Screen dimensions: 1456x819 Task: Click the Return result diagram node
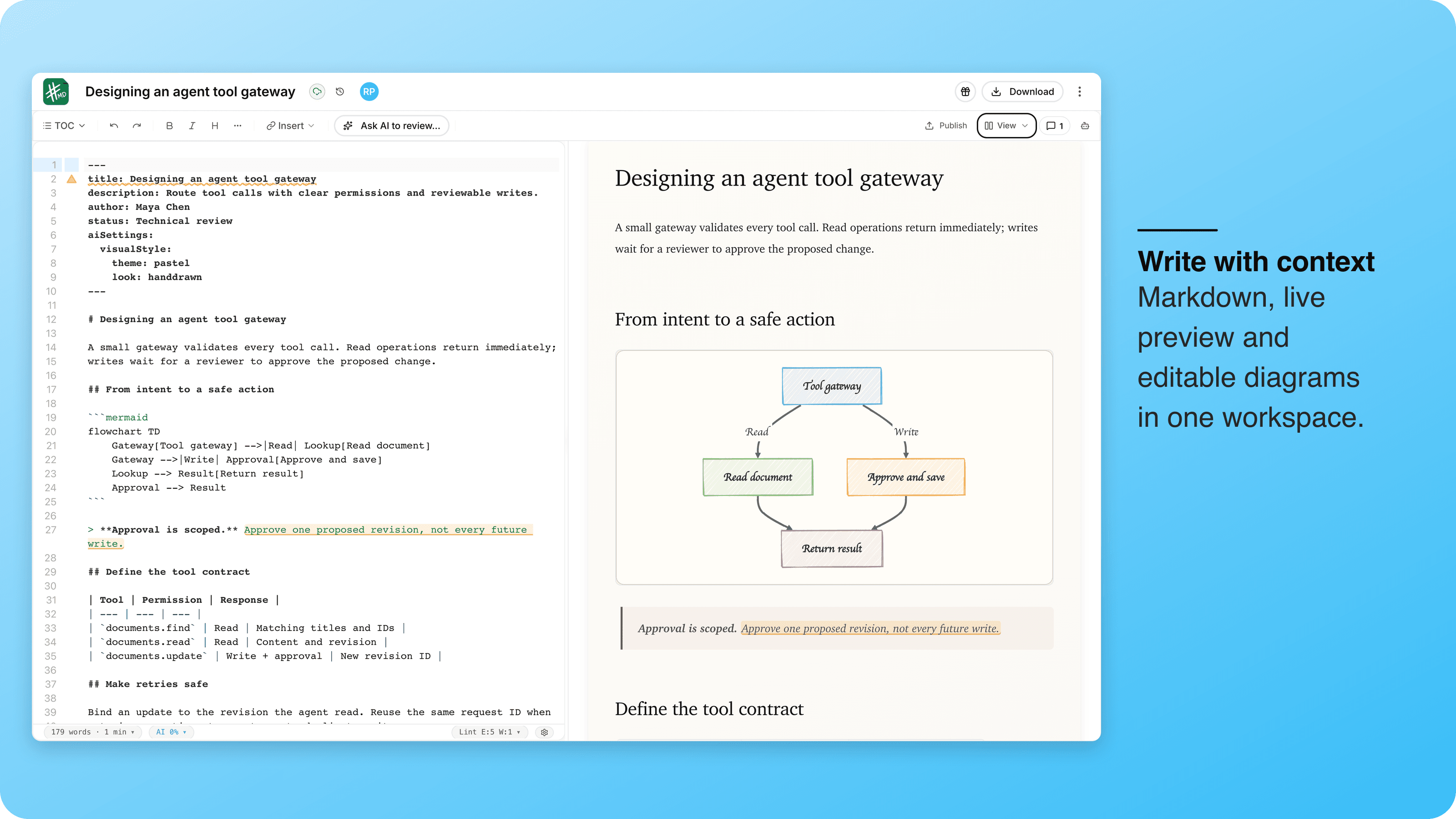[x=831, y=548]
